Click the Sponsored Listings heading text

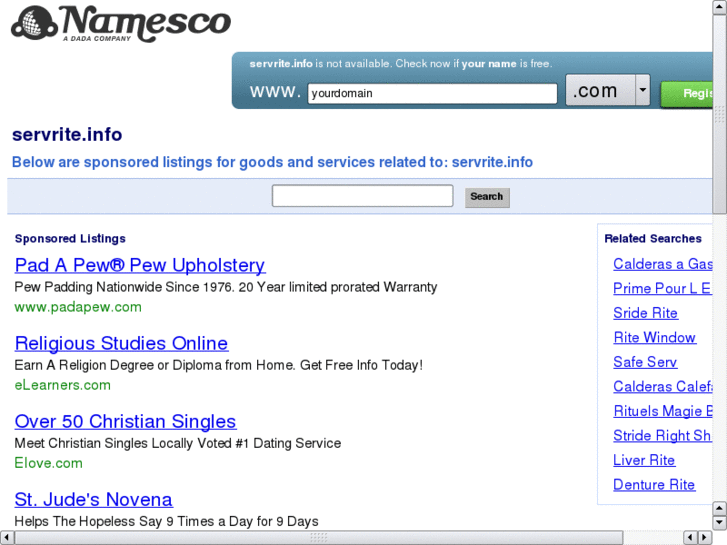(x=70, y=238)
